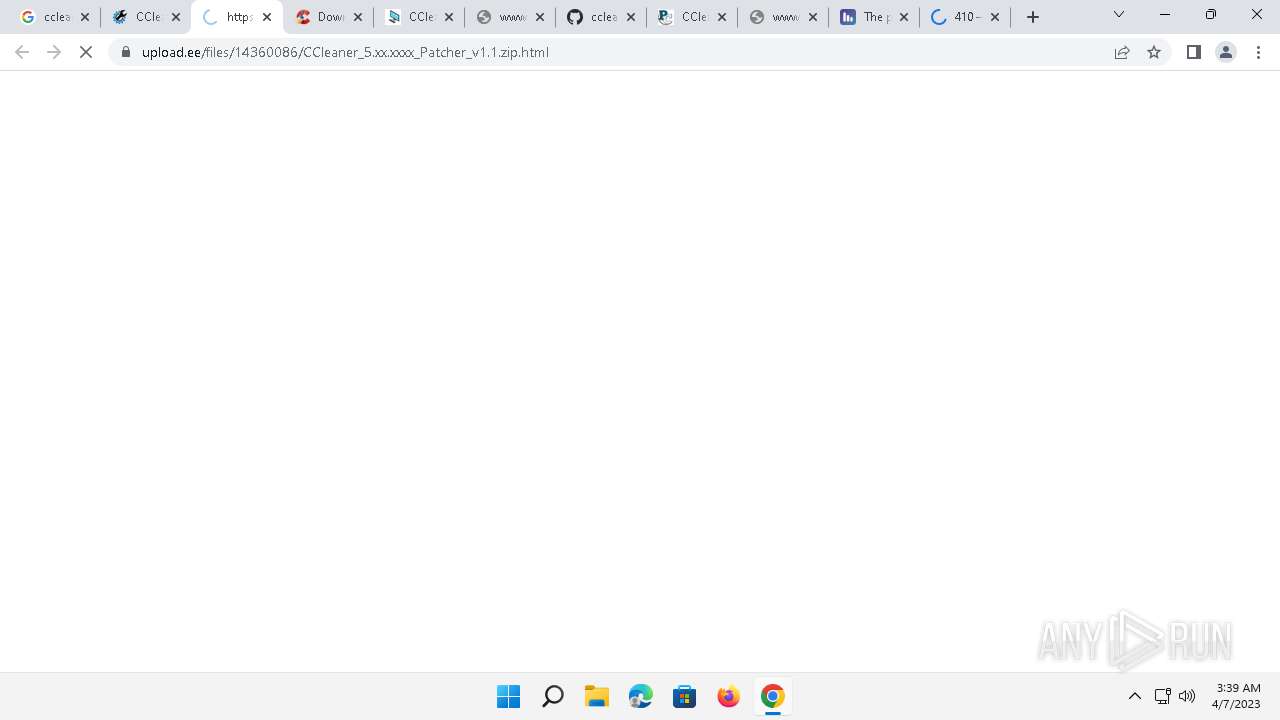The image size is (1280, 720).
Task: Open the Windows Start menu
Action: click(x=509, y=696)
